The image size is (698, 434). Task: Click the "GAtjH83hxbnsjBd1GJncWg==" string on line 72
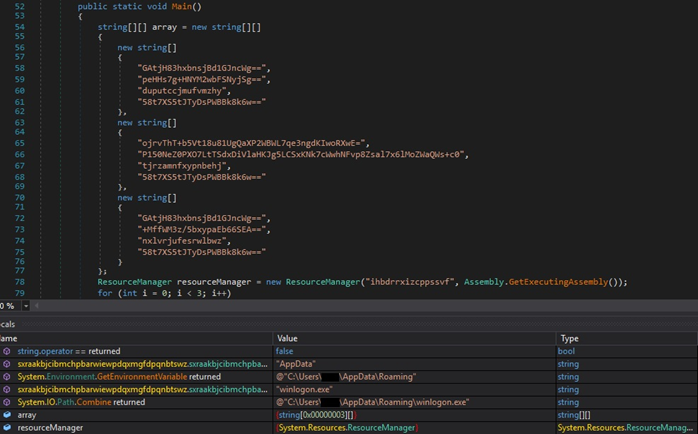pos(202,218)
